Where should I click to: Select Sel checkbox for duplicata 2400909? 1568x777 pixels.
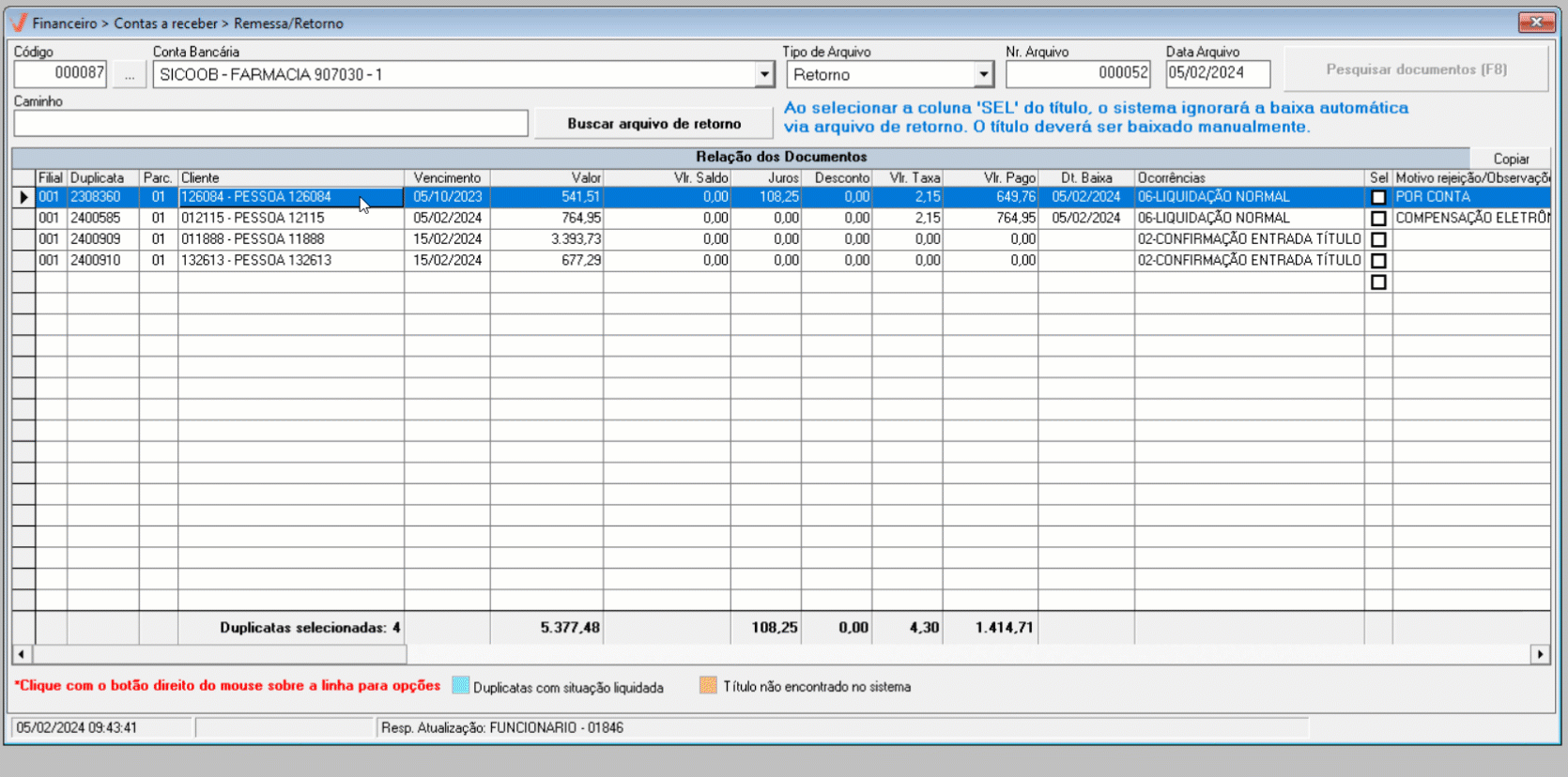[x=1377, y=239]
